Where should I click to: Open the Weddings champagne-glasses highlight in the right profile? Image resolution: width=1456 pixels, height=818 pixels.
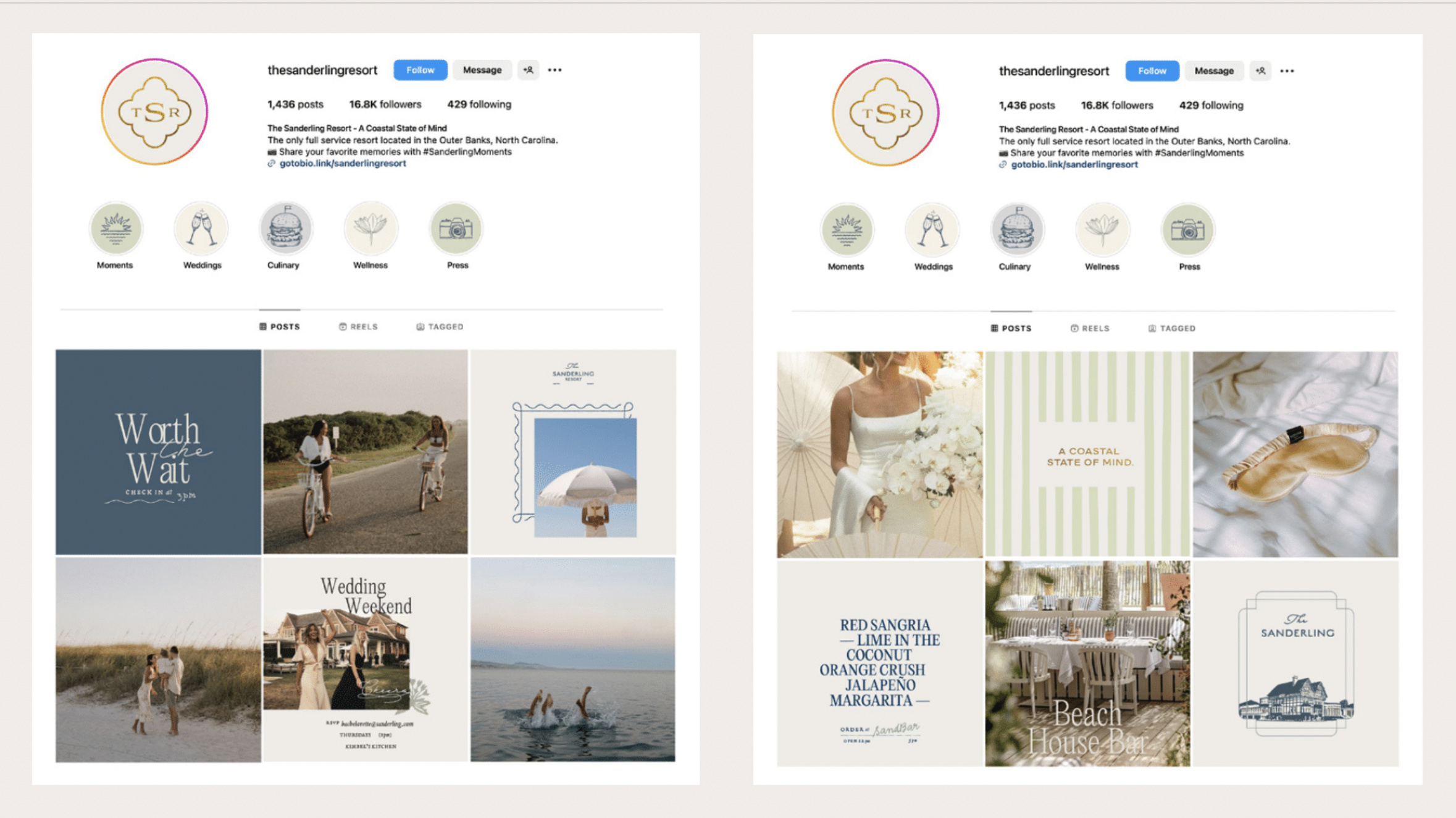[x=932, y=230]
